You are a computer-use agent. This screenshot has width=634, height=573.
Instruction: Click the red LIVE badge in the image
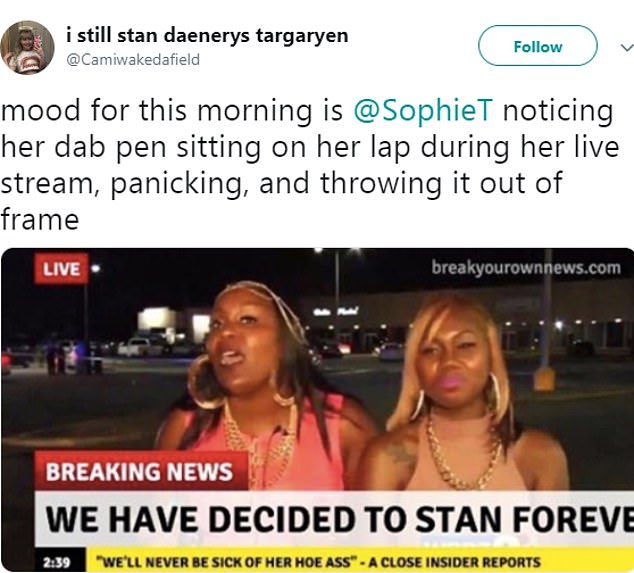pyautogui.click(x=61, y=269)
